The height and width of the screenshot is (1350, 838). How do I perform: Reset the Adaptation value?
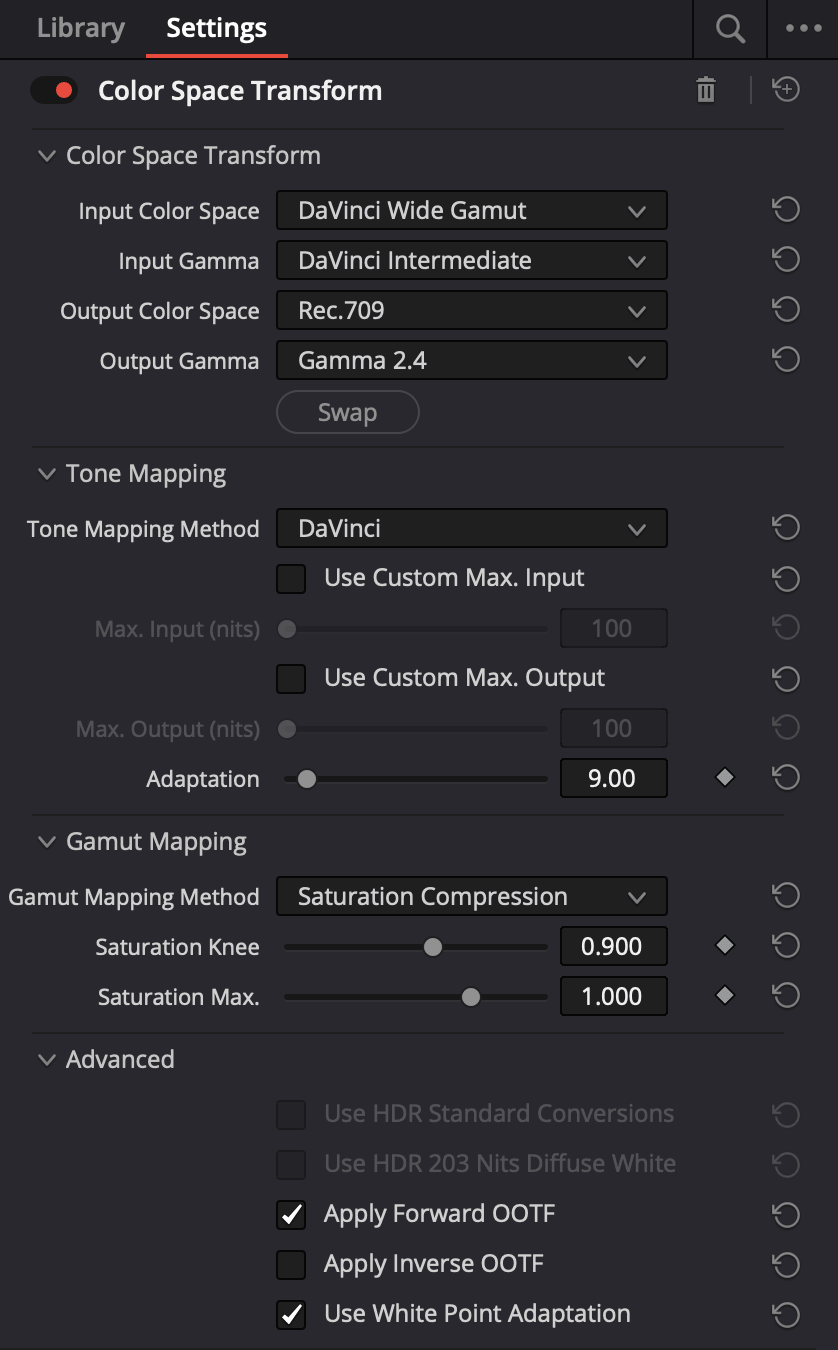[786, 778]
